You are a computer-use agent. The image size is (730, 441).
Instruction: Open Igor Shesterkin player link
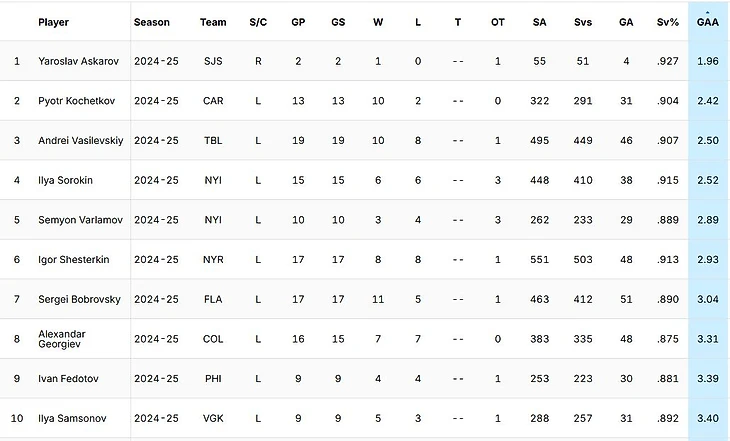coord(74,259)
